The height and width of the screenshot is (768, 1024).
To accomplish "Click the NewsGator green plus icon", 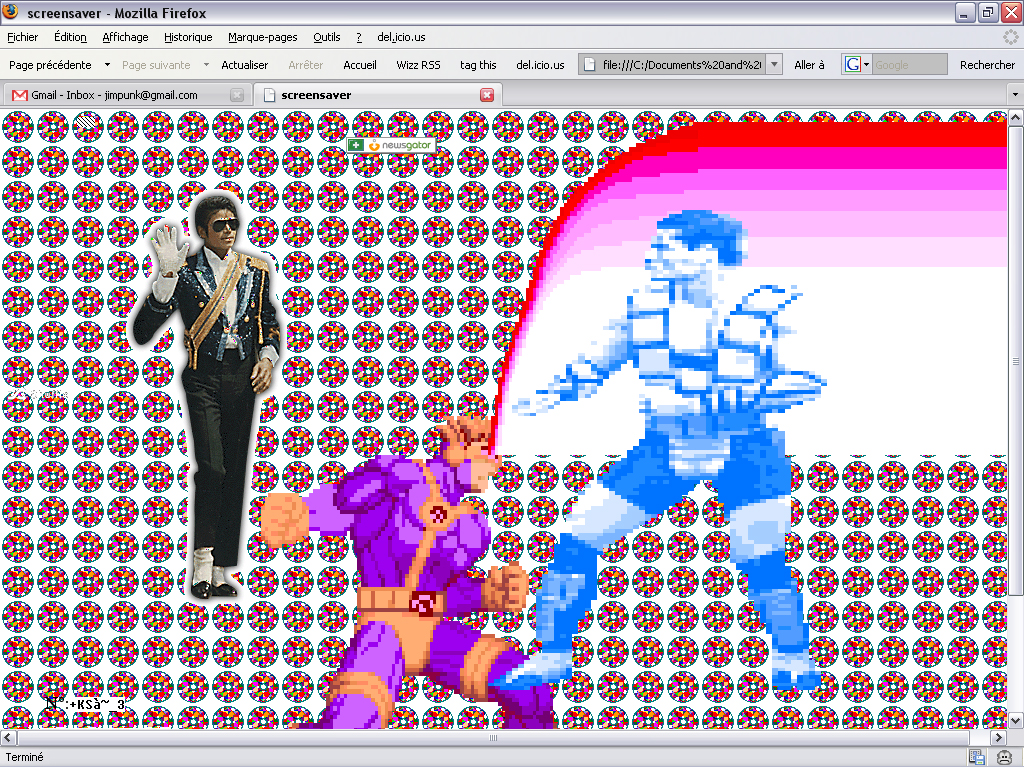I will tap(356, 145).
